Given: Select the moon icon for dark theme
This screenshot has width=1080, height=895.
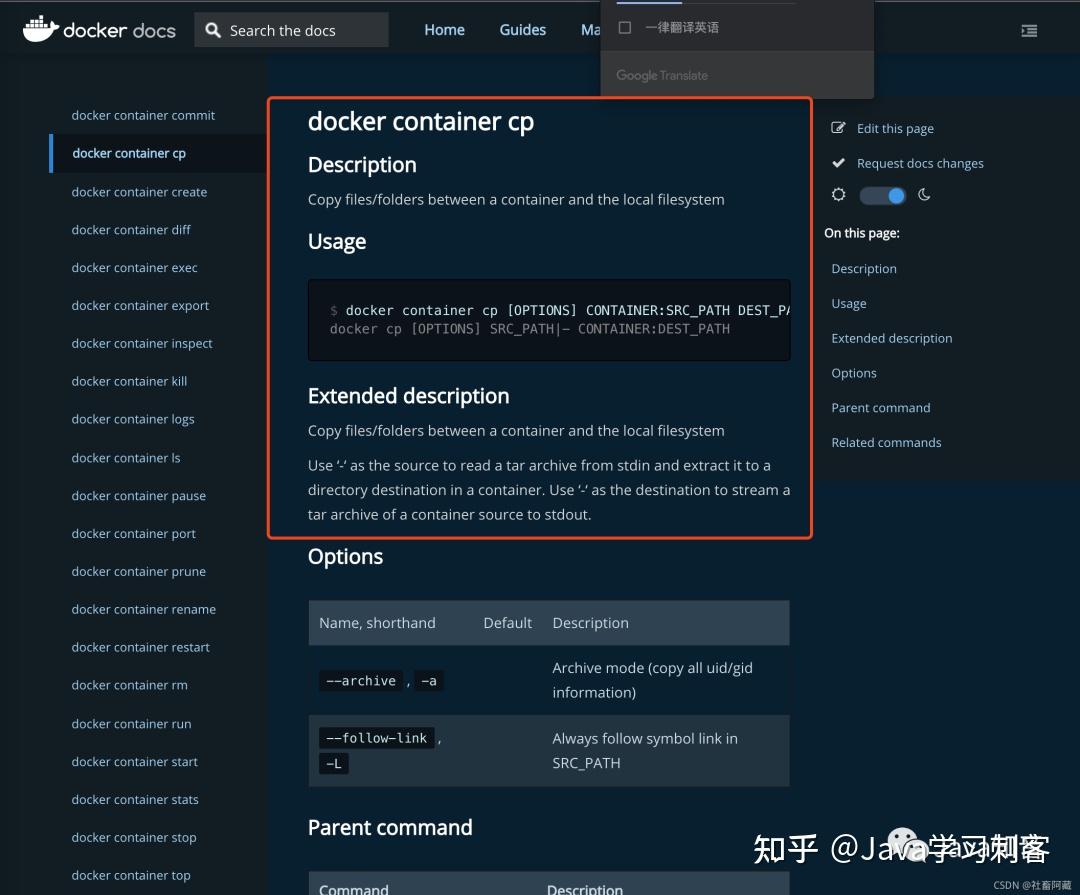Looking at the screenshot, I should [x=923, y=195].
